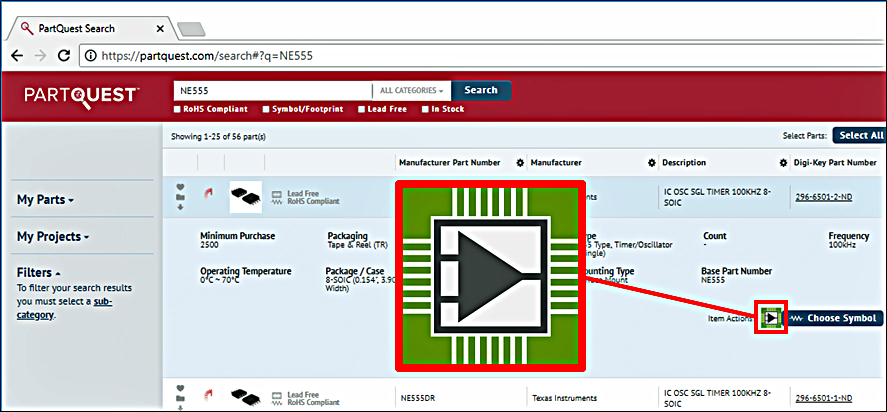Click the Texas Instruments manufacturer cell

[x=564, y=398]
